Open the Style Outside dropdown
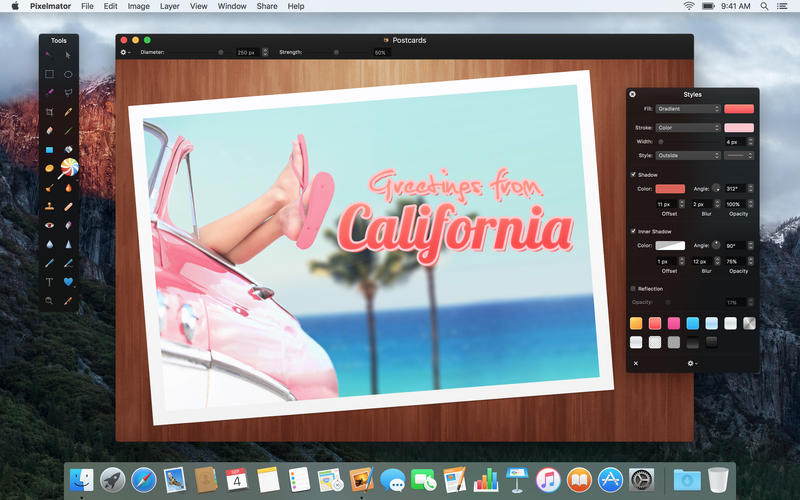The height and width of the screenshot is (500, 800). click(x=688, y=156)
